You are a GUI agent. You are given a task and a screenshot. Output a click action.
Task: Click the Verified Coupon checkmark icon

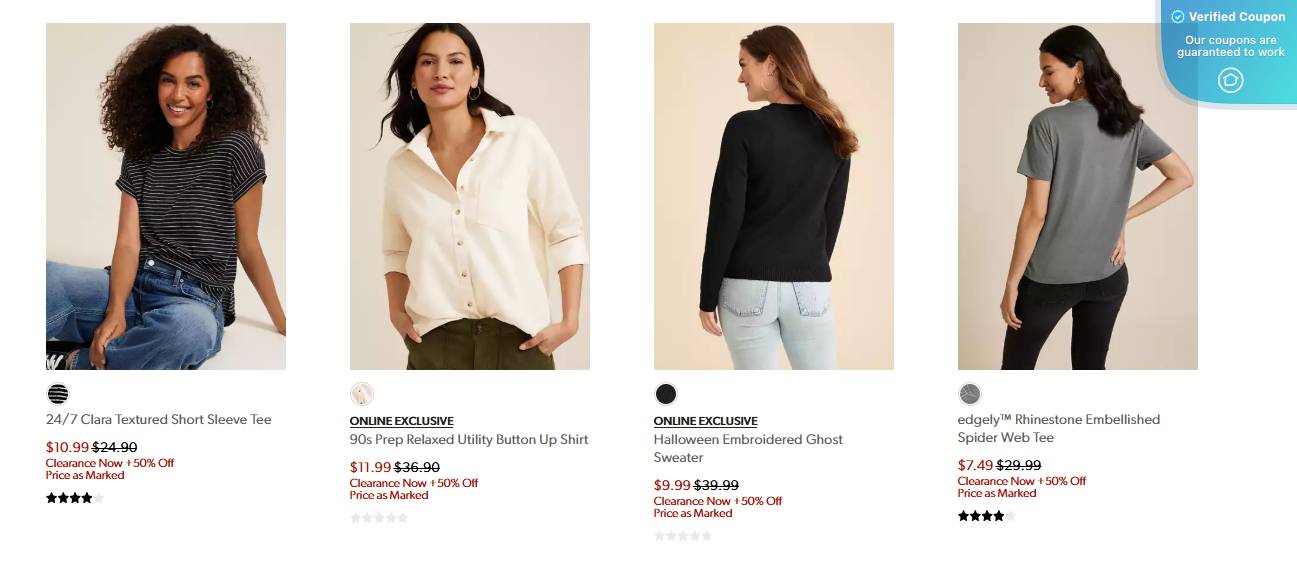(1178, 17)
